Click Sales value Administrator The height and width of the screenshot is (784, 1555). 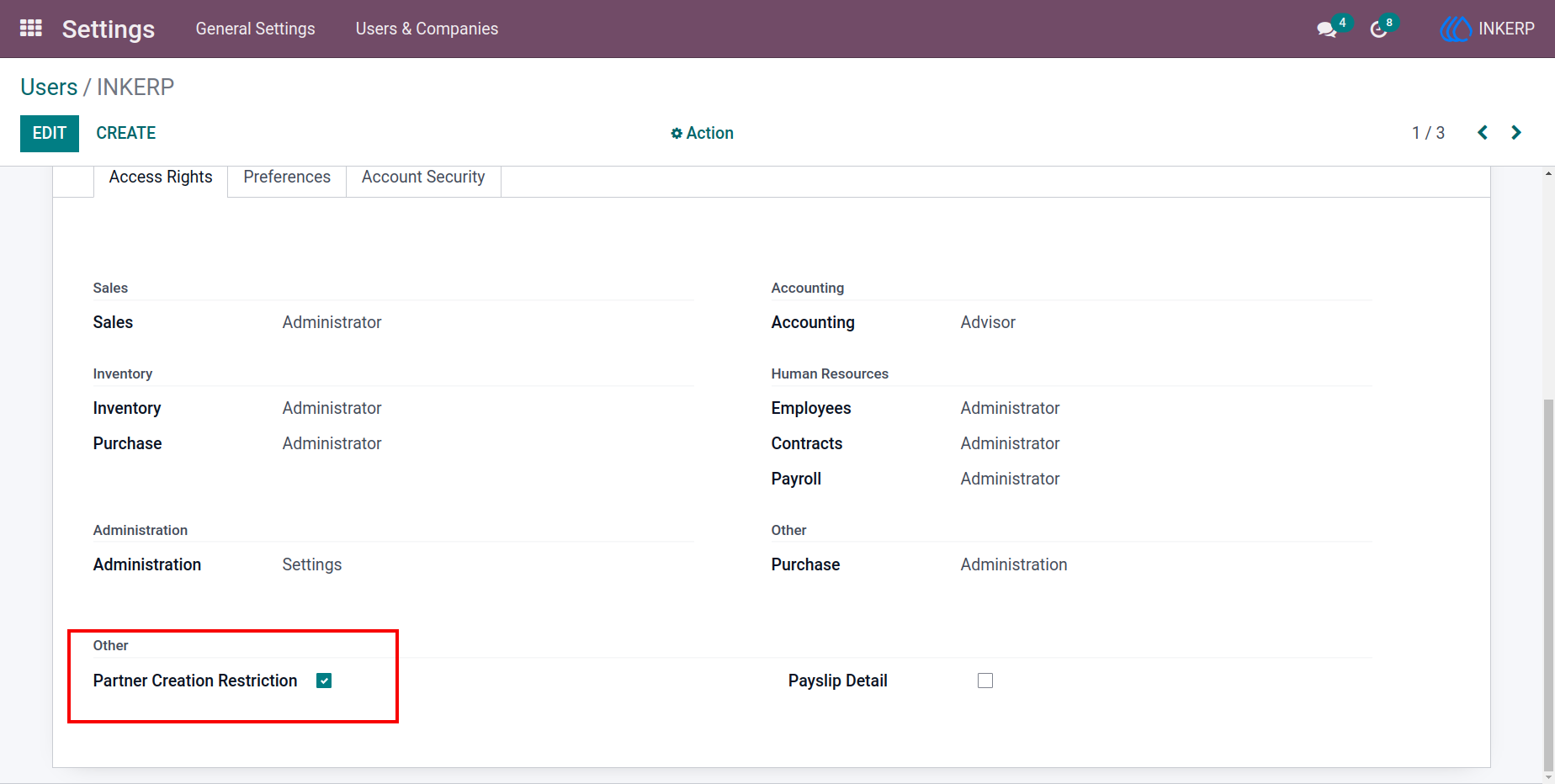(x=332, y=322)
